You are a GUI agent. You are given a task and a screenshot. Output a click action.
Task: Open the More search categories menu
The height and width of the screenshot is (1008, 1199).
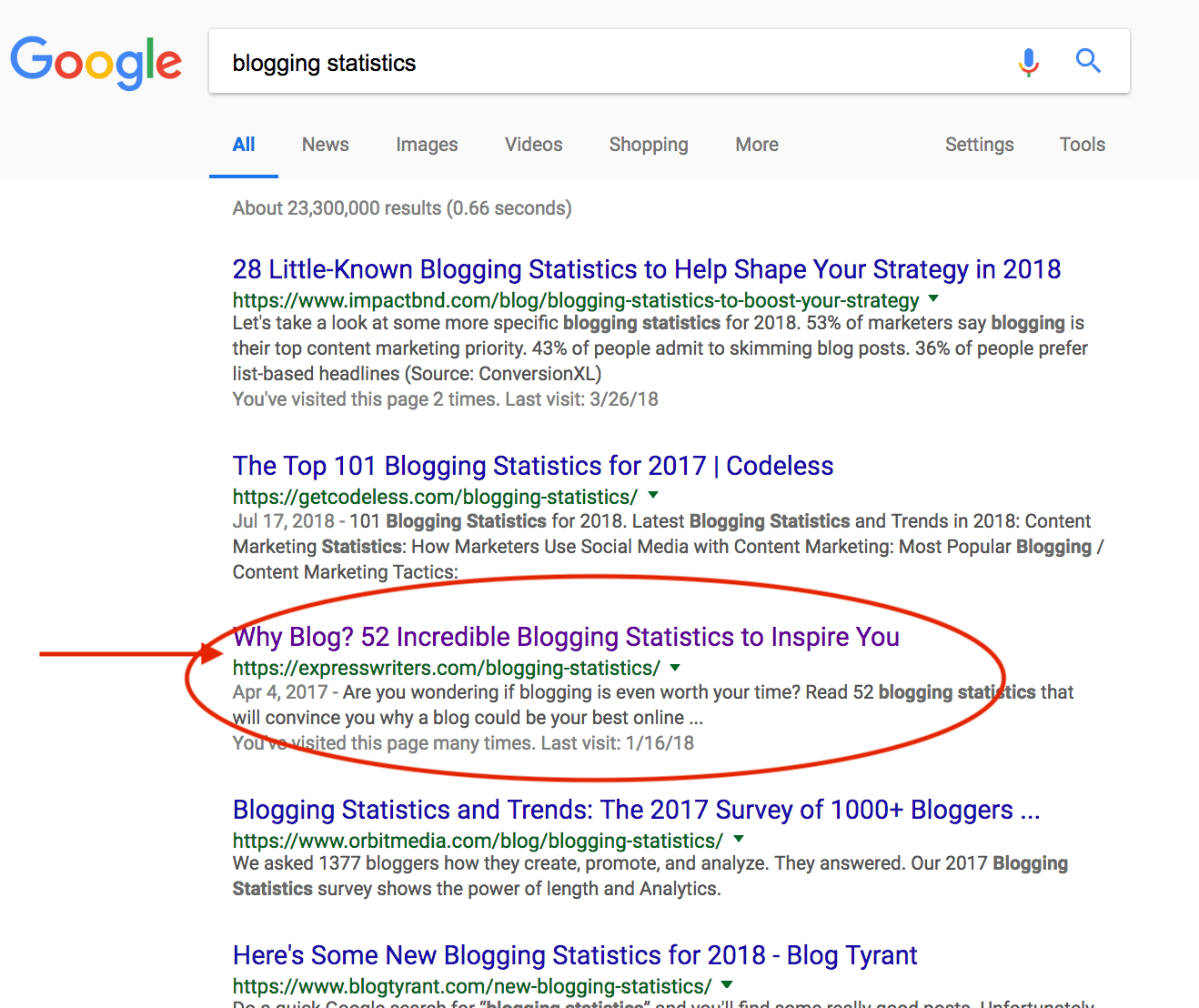pyautogui.click(x=757, y=145)
